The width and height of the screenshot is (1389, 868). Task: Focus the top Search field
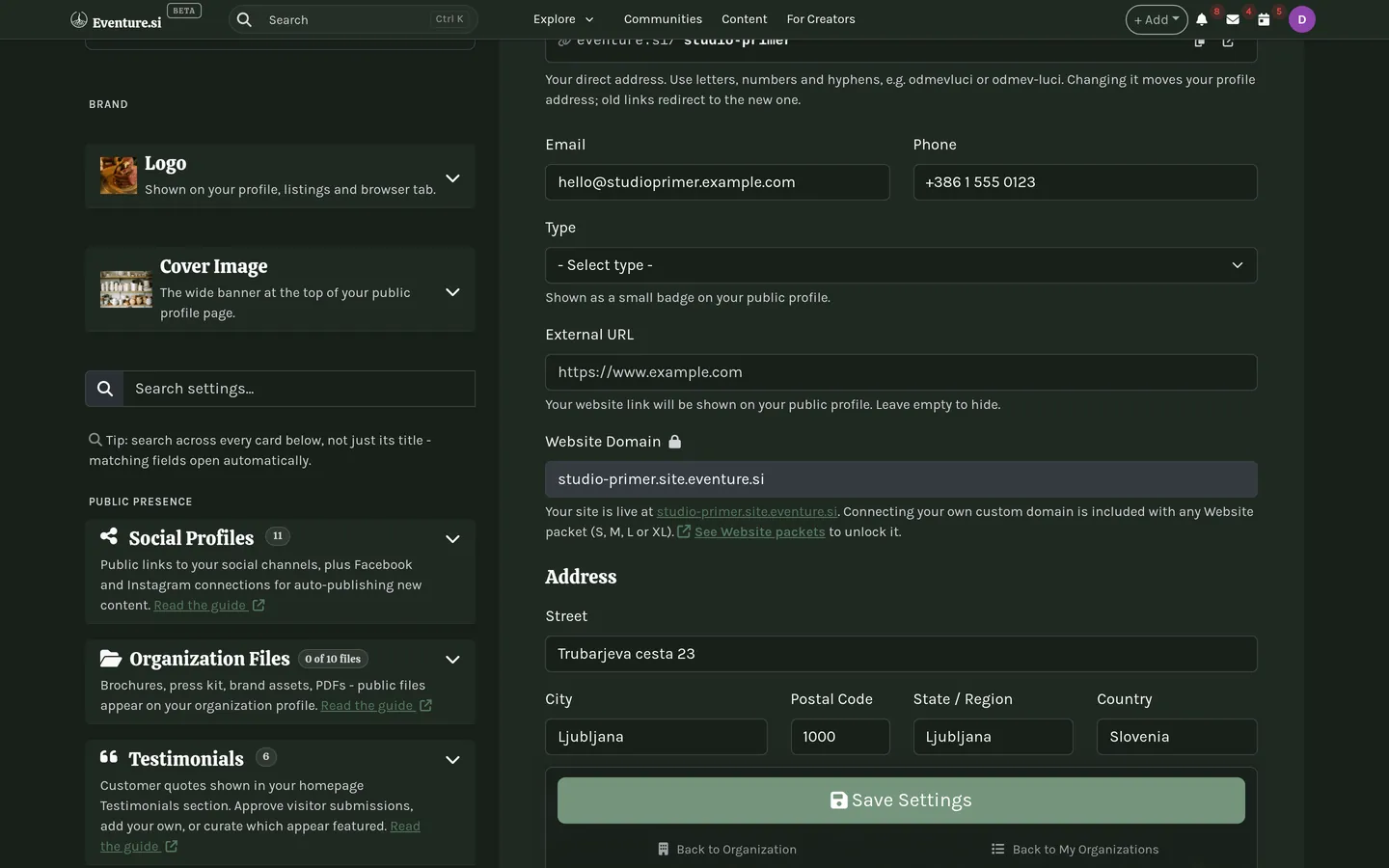pyautogui.click(x=353, y=19)
